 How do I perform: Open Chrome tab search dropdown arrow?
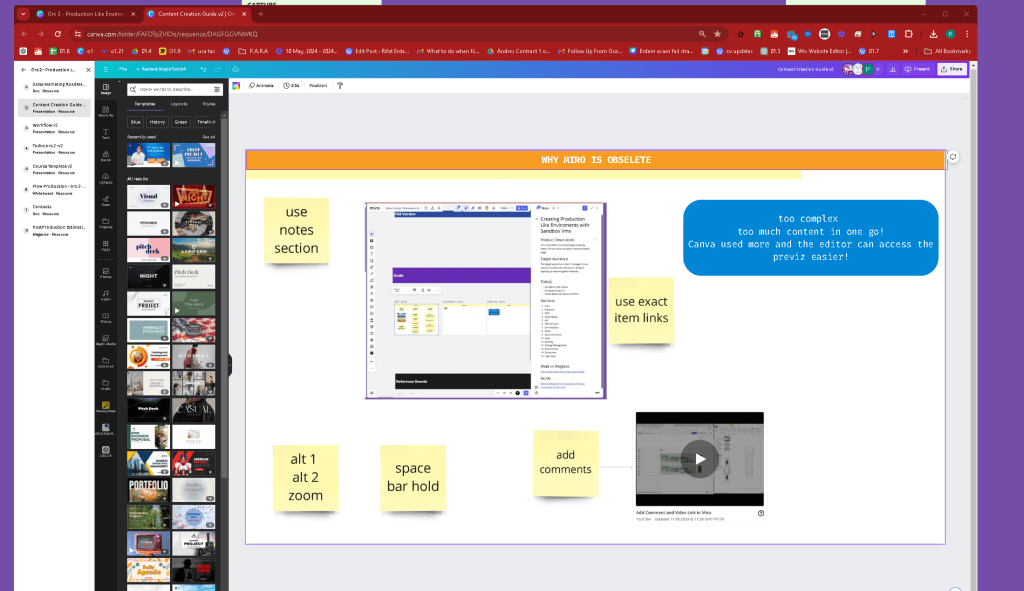24,14
